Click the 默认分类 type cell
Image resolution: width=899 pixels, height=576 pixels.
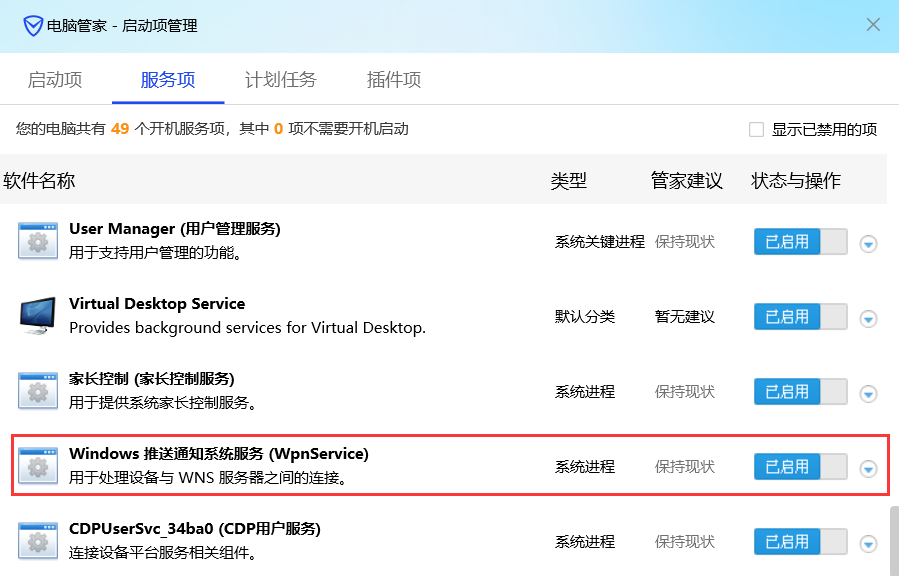point(585,316)
